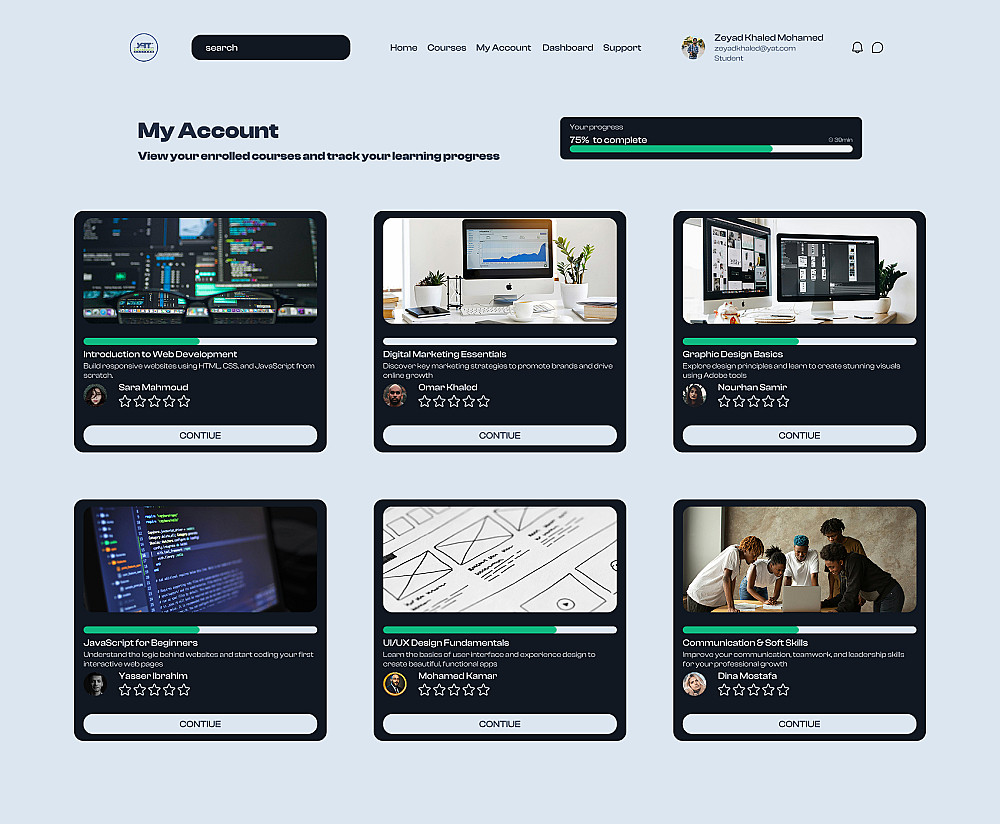Click instructor name Omar Khaled
The width and height of the screenshot is (1000, 824).
coord(448,387)
